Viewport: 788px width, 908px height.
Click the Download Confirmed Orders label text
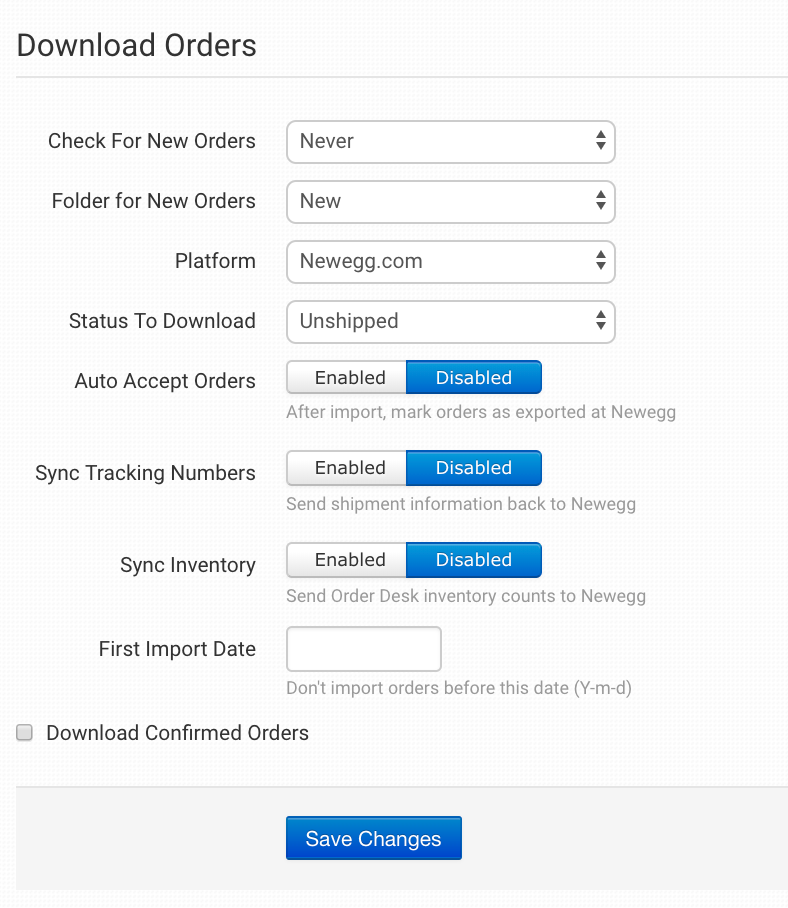pos(177,733)
